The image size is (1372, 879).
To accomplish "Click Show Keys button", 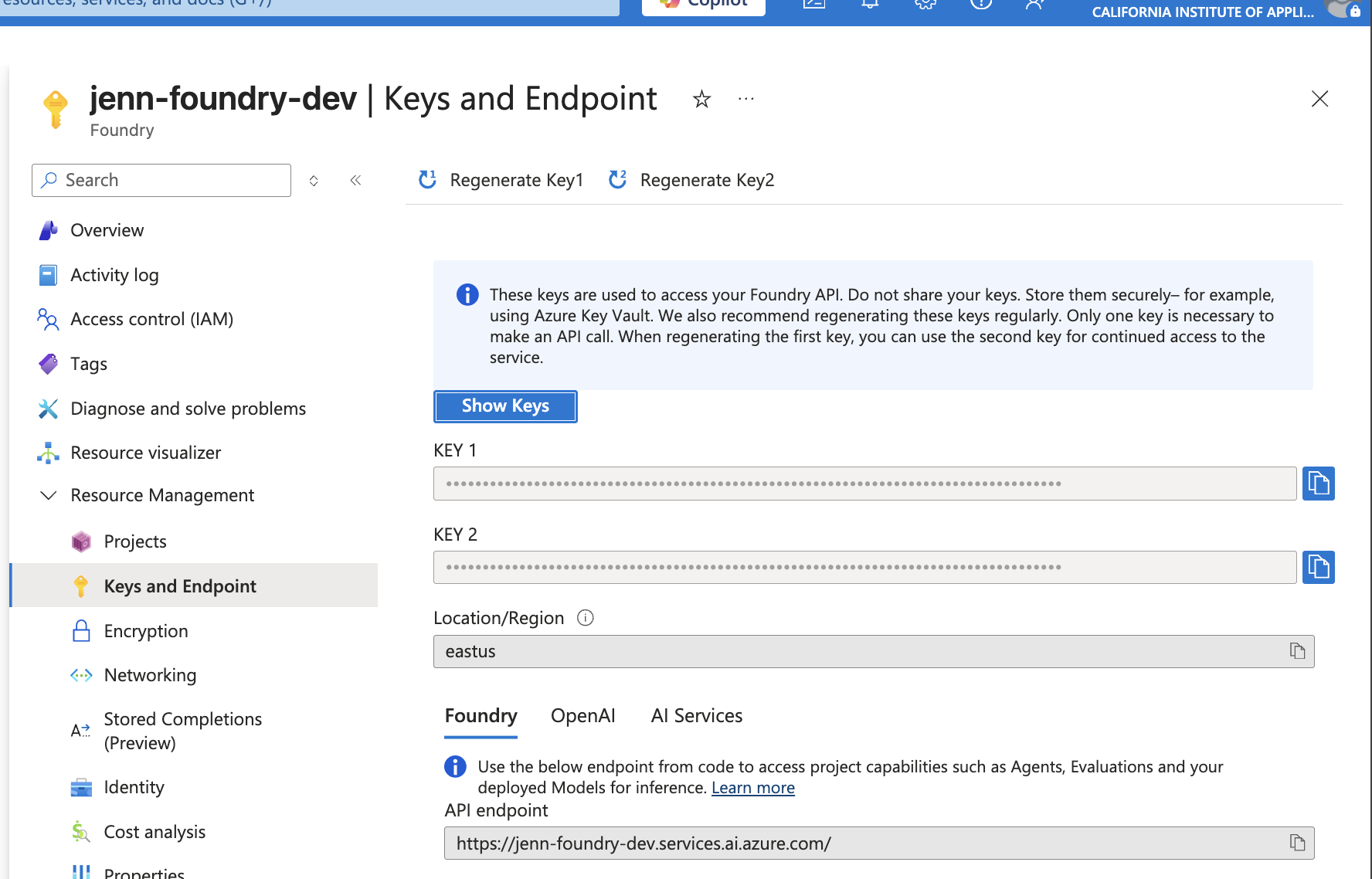I will [x=505, y=406].
